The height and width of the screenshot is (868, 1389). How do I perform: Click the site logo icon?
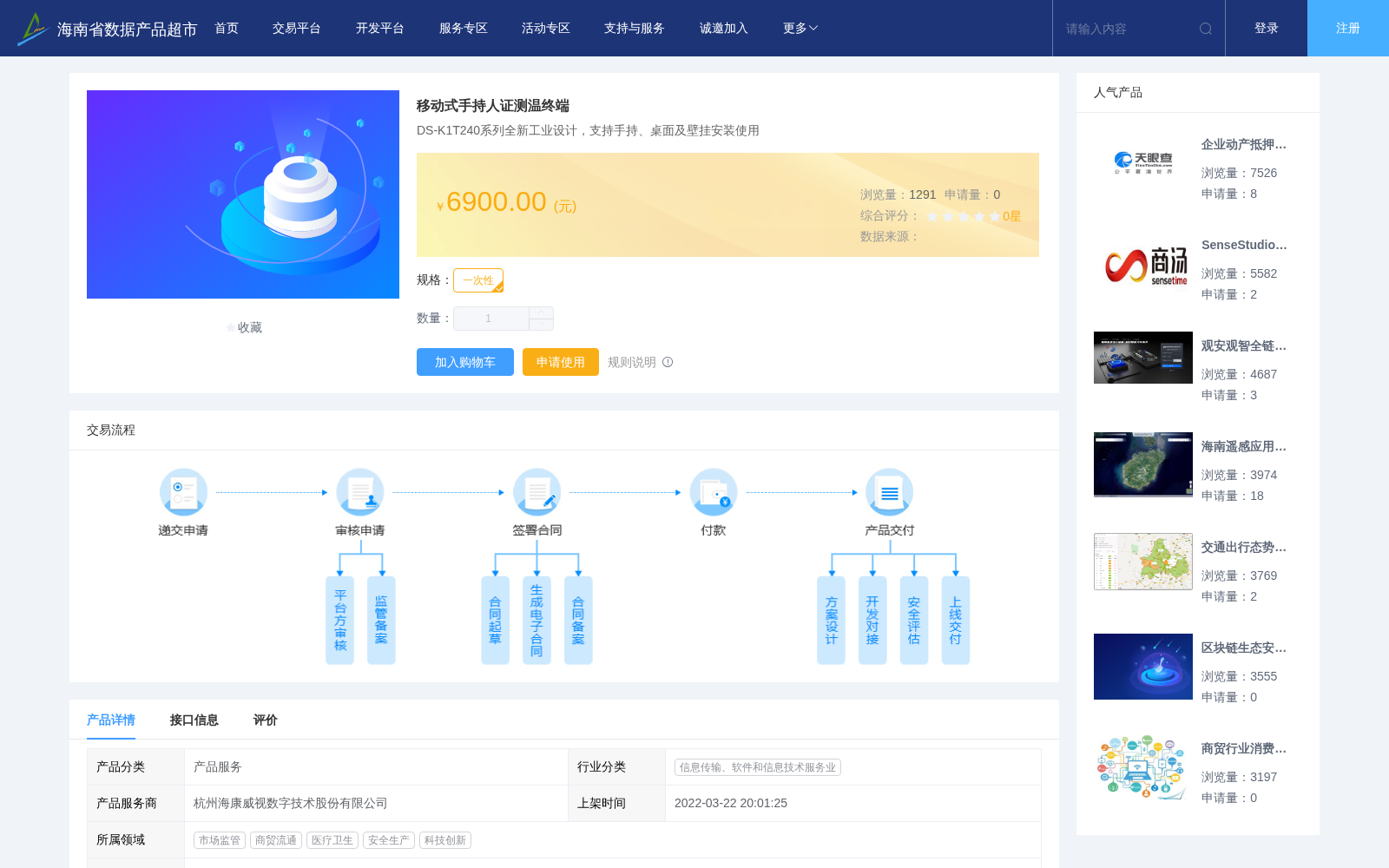[32, 29]
